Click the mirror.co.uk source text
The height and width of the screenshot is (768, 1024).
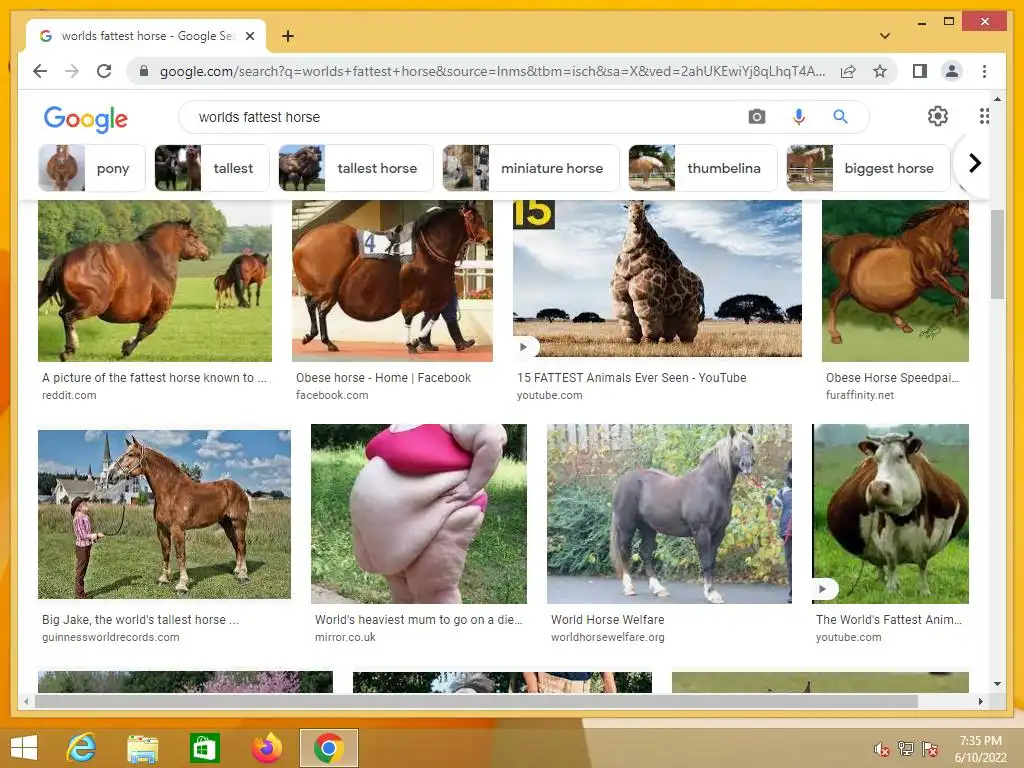(x=345, y=637)
